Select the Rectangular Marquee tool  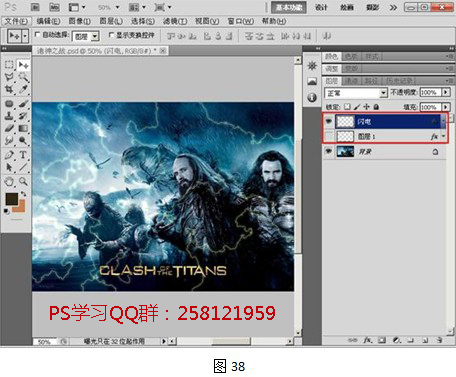coord(9,65)
